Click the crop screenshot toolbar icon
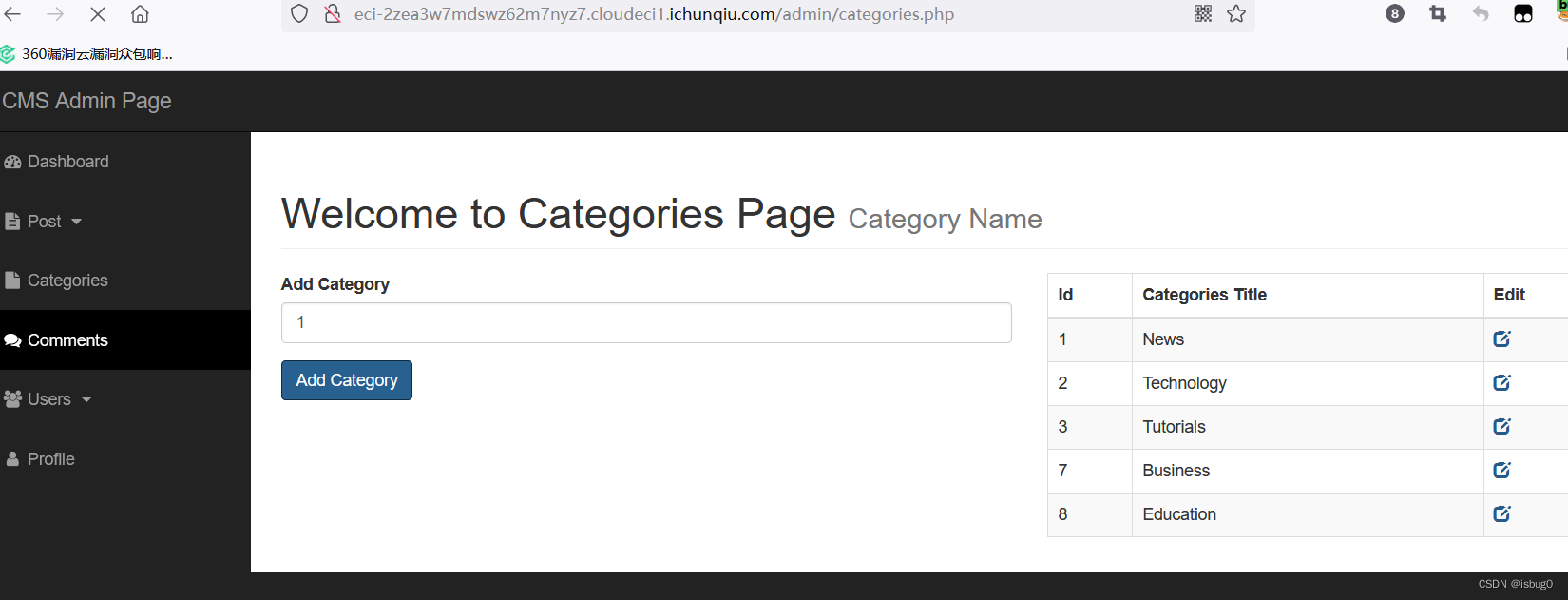The height and width of the screenshot is (600, 1568). click(x=1438, y=13)
